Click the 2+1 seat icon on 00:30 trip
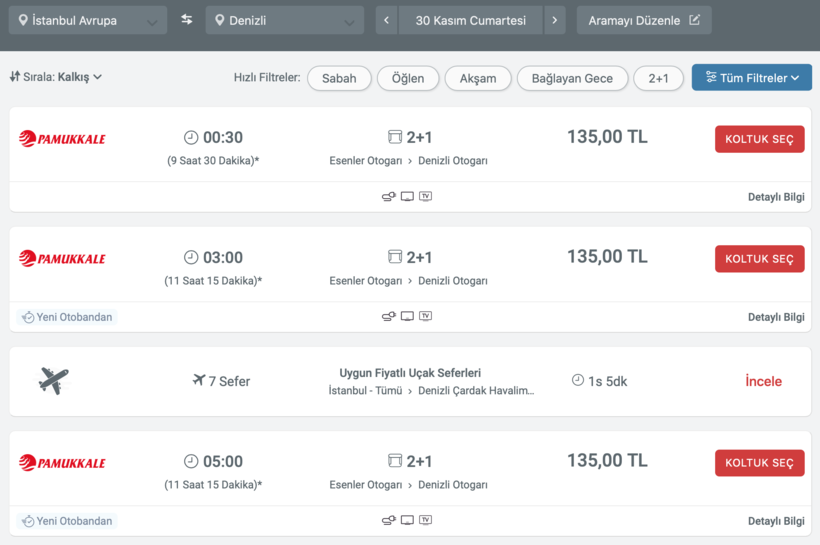 coord(394,137)
